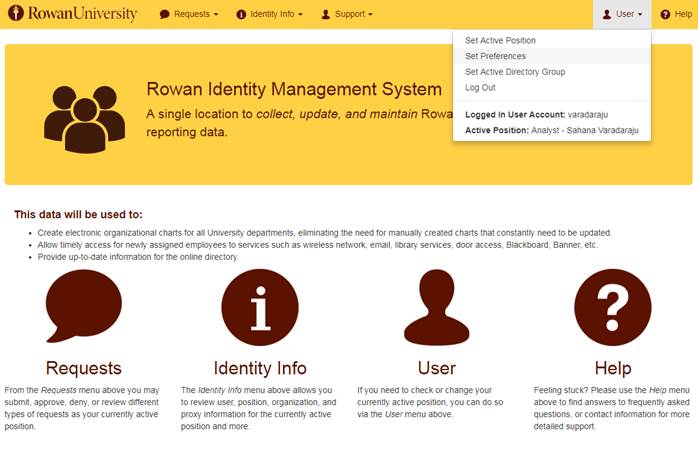The image size is (698, 472).
Task: Click the large User silhouette icon
Action: 437,307
